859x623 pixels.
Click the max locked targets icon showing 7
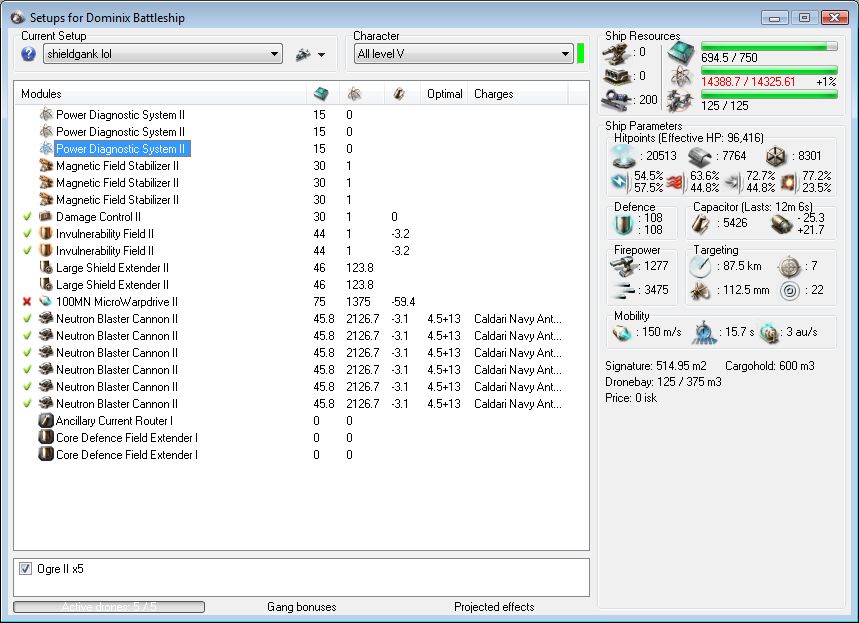[789, 266]
